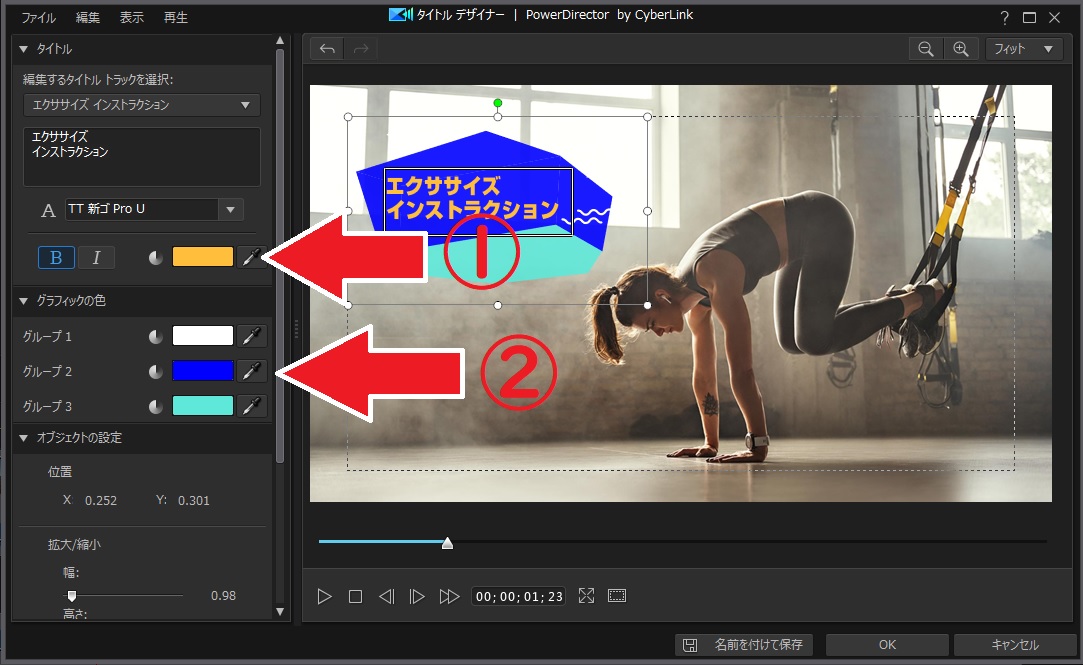The width and height of the screenshot is (1083, 665).
Task: Open the 表示 menu
Action: (x=132, y=17)
